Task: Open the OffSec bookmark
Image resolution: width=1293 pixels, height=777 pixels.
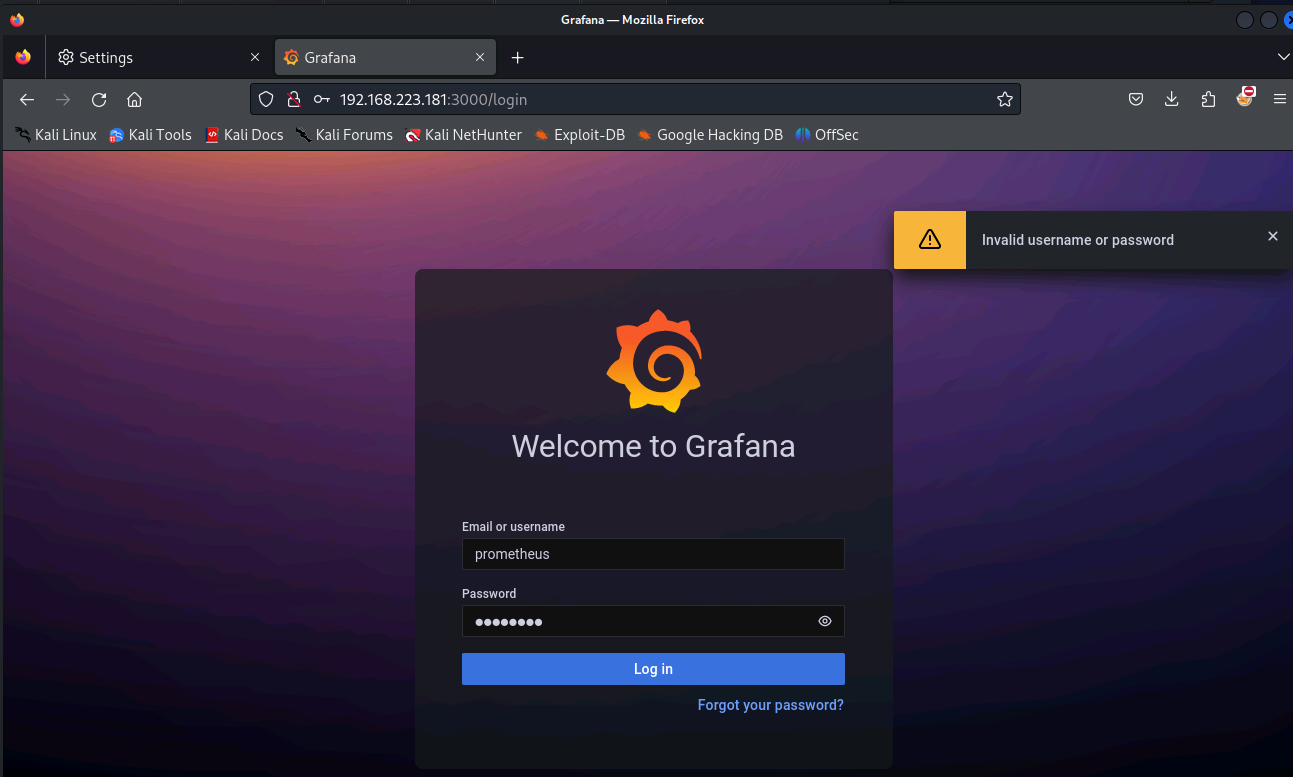Action: (x=827, y=135)
